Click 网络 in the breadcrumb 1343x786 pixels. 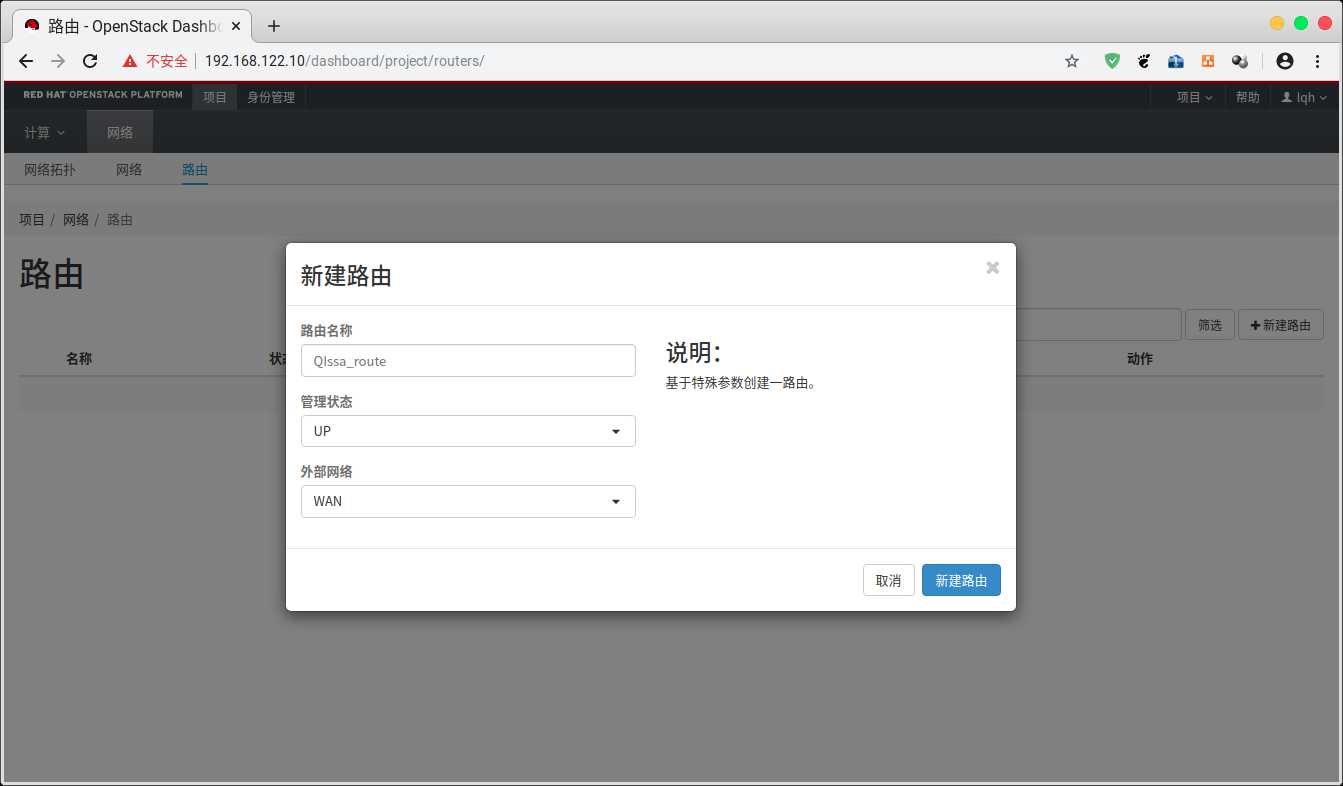point(76,219)
